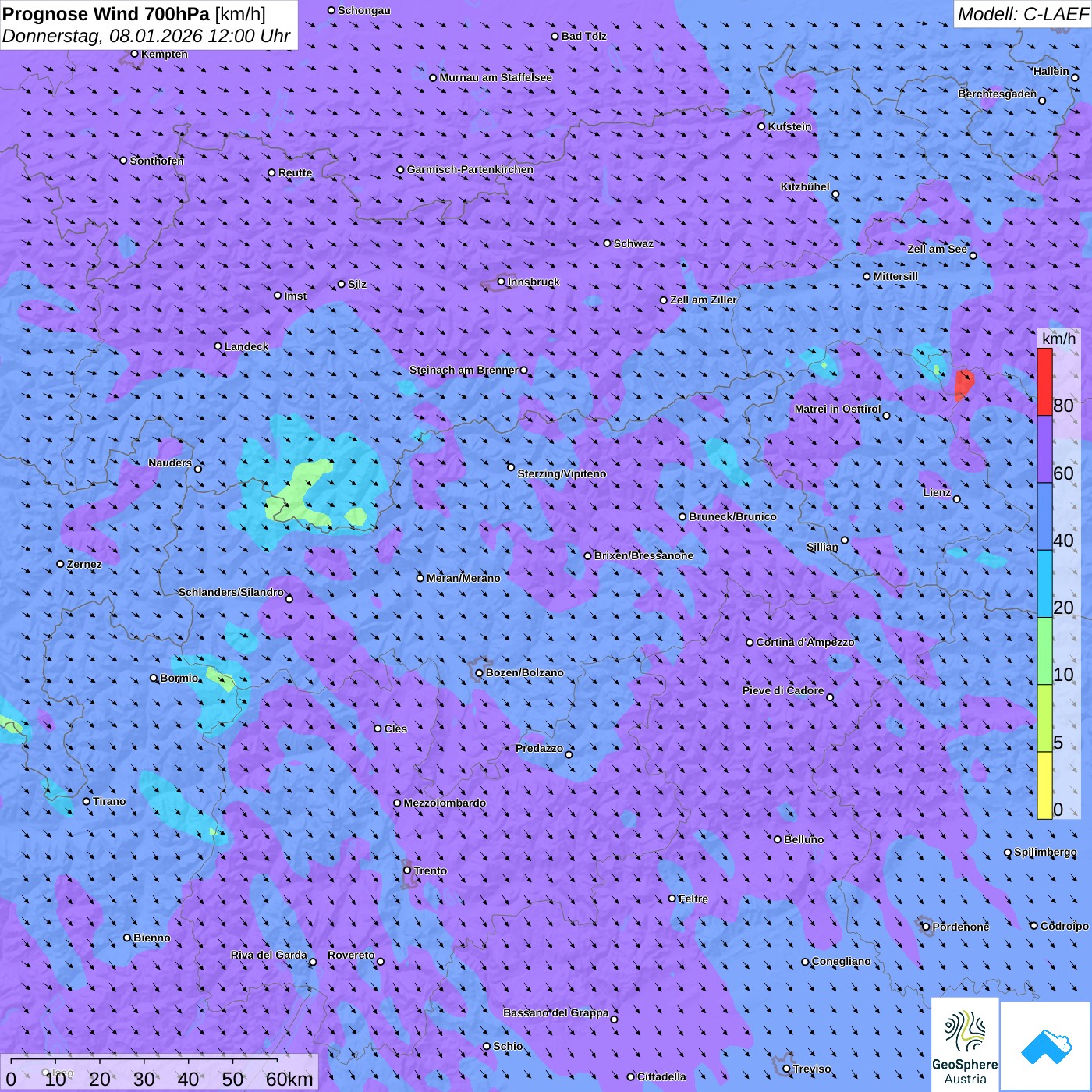Click the date "Donnerstag, 08.01.2026 12:00 Uhr"
Viewport: 1092px width, 1092px height.
147,36
